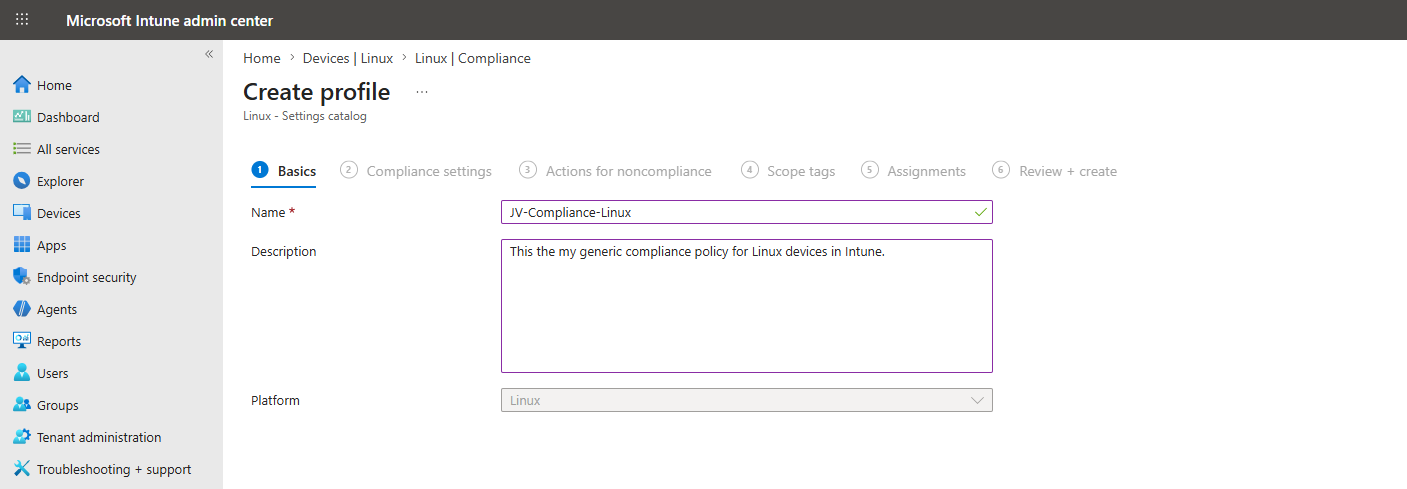This screenshot has width=1407, height=489.
Task: Click the Groups icon in sidebar
Action: point(22,405)
